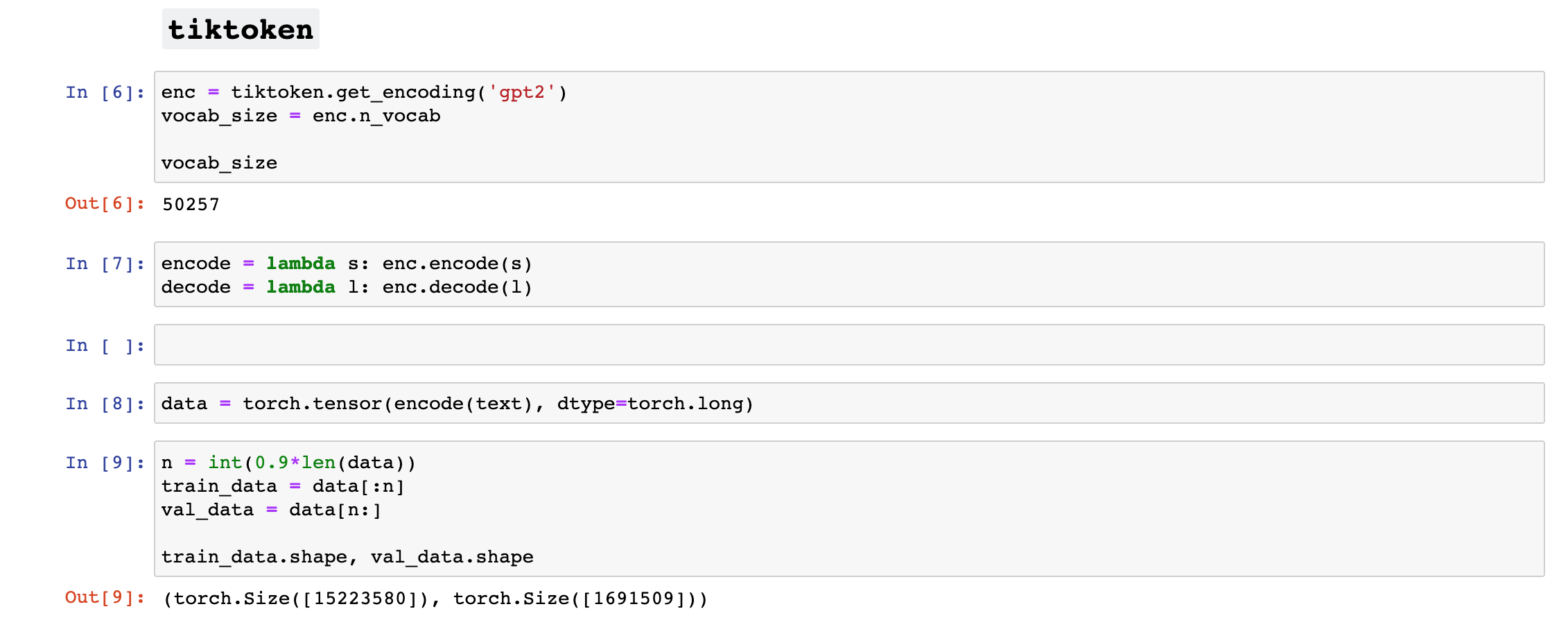Click the In [6] prompt label
This screenshot has width=1568, height=627.
point(105,92)
